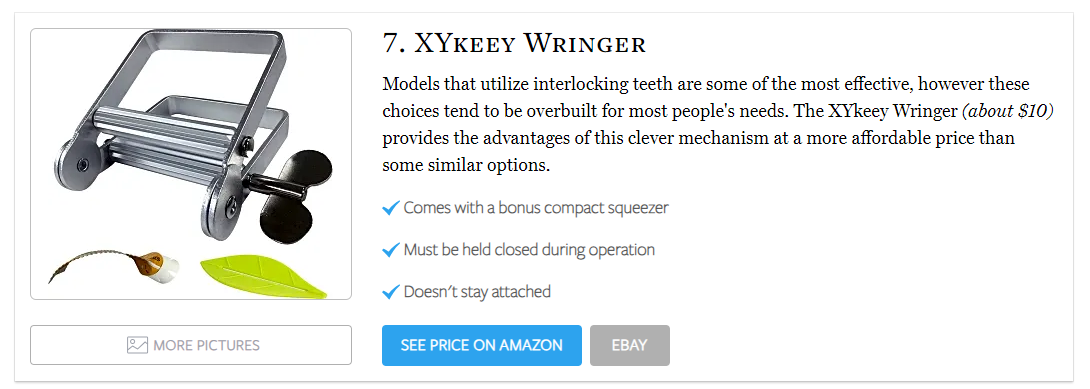Select the Comes with a bonus compact squeezer text
This screenshot has width=1090, height=389.
pos(536,208)
